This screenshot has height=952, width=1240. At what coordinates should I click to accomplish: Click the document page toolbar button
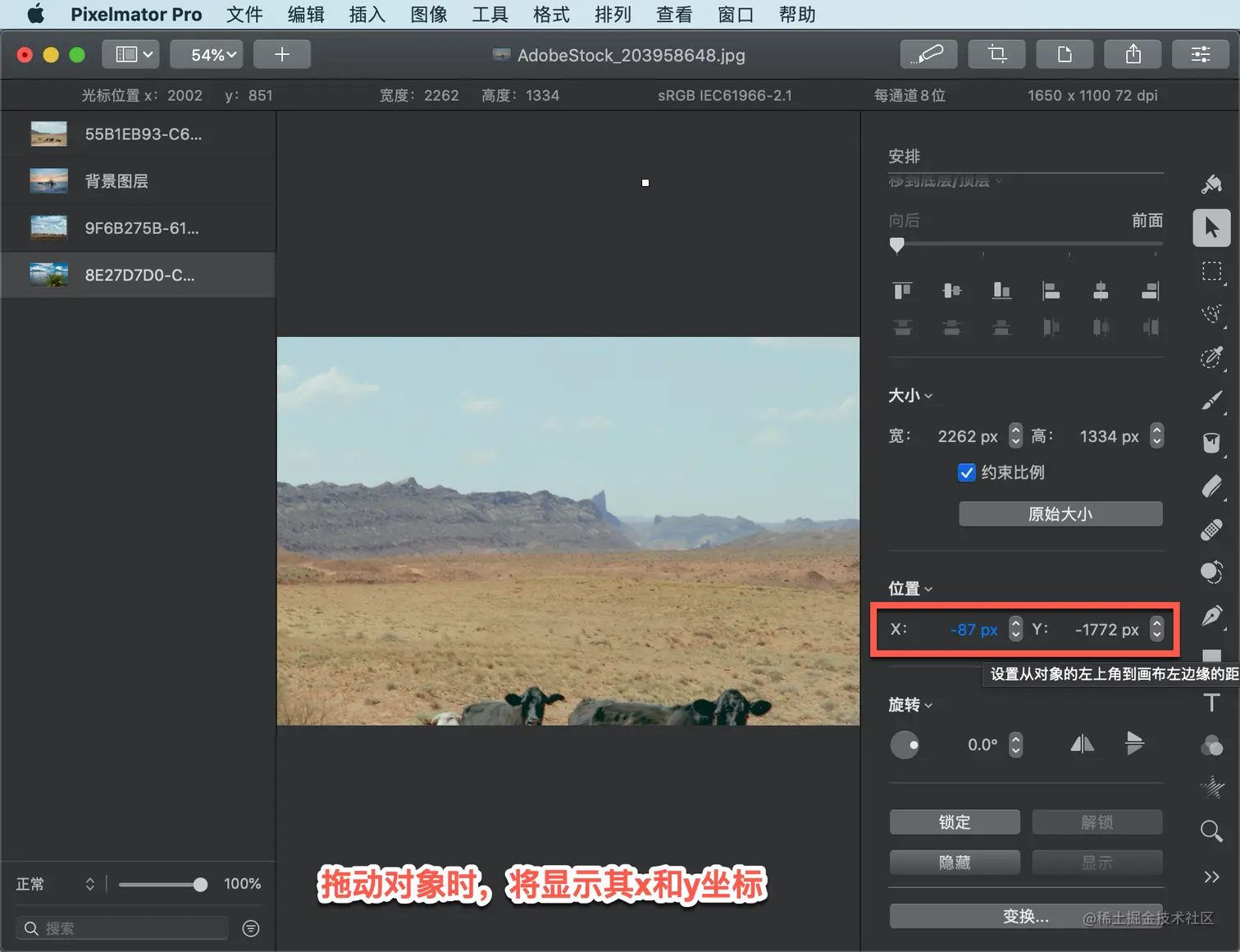[1064, 54]
